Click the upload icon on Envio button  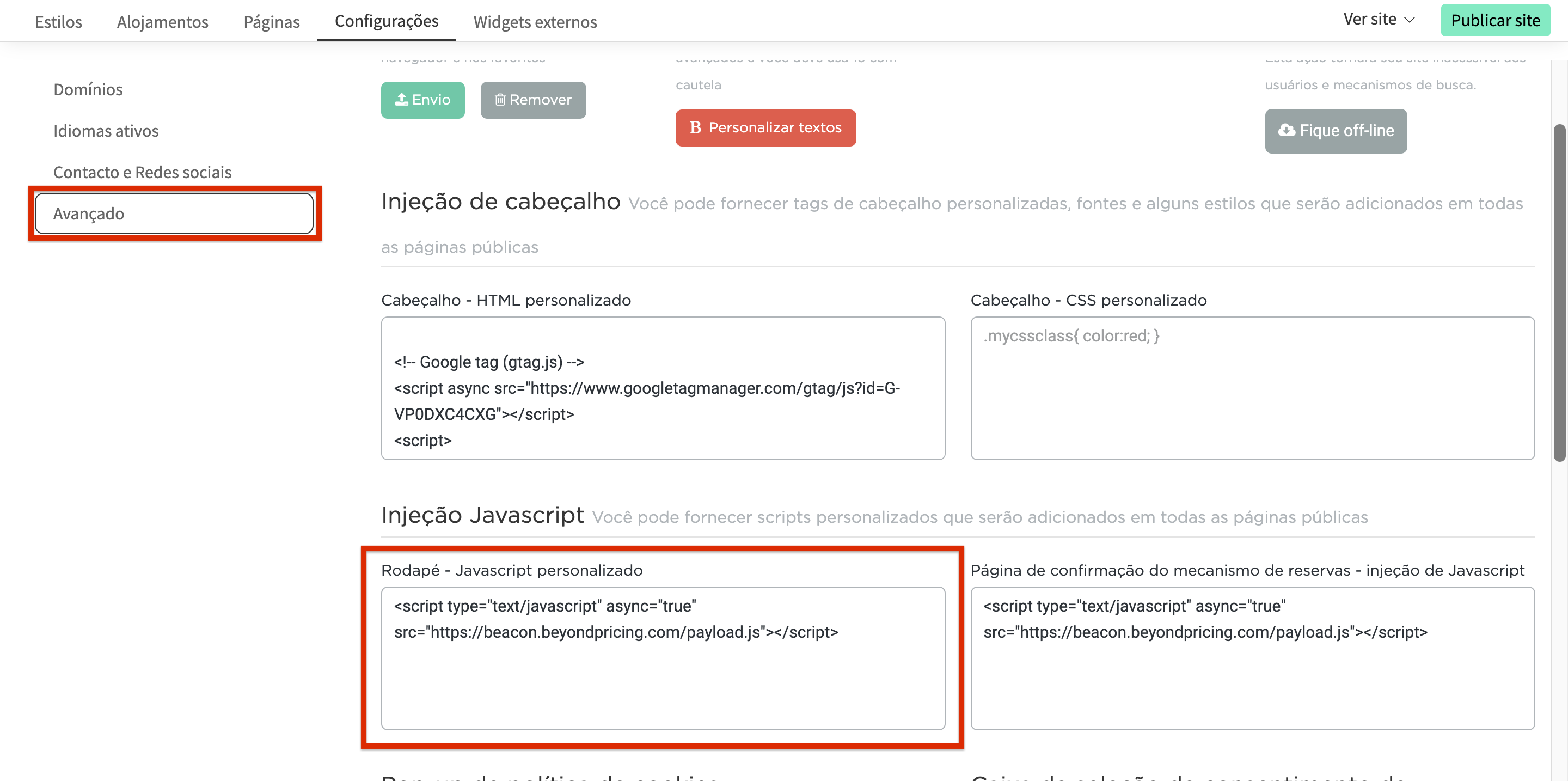pyautogui.click(x=401, y=99)
